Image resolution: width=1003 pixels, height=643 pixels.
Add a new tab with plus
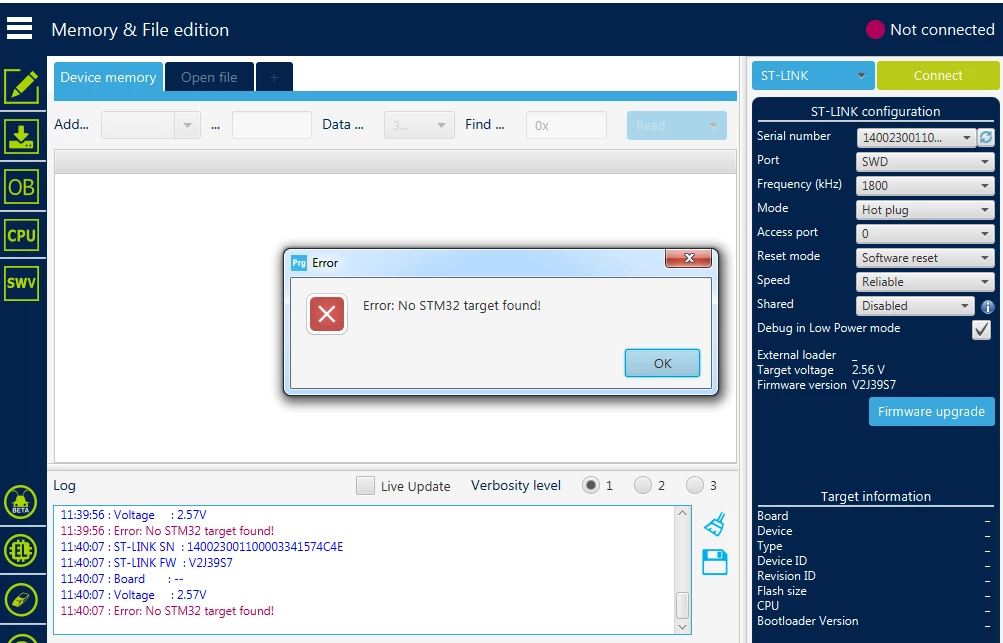pyautogui.click(x=274, y=77)
